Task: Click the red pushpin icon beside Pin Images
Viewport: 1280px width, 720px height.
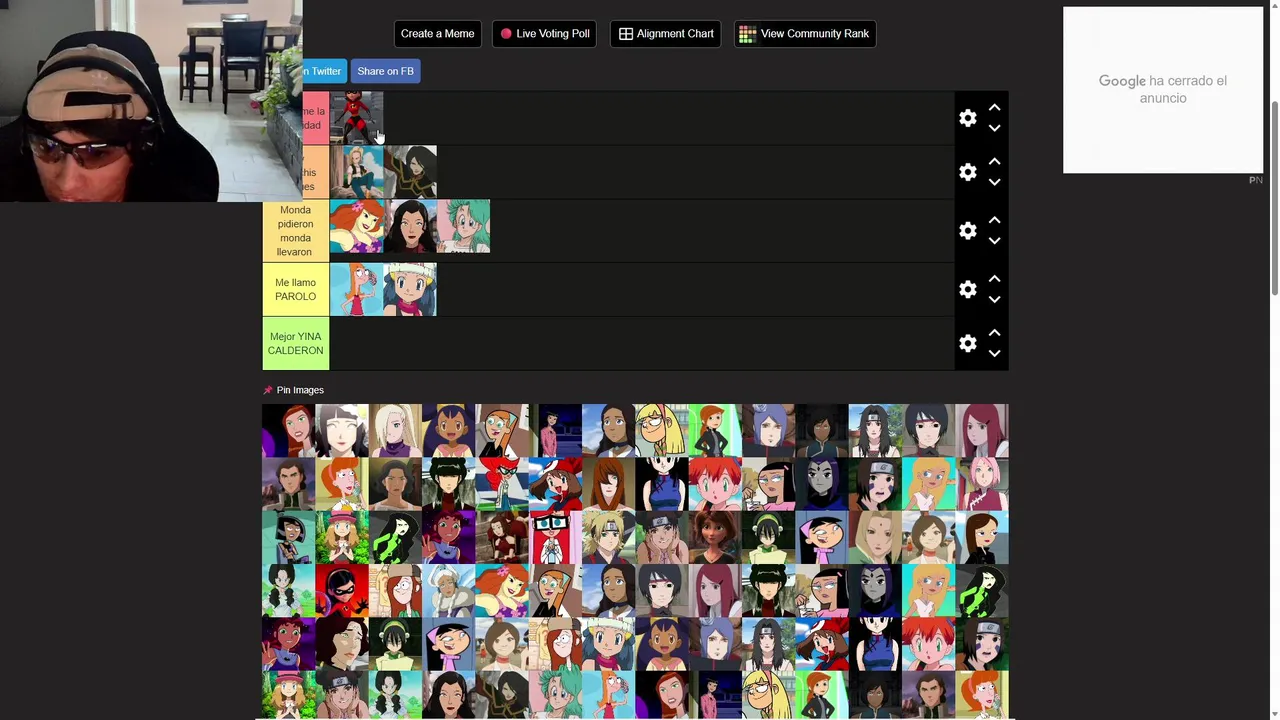Action: [x=268, y=390]
